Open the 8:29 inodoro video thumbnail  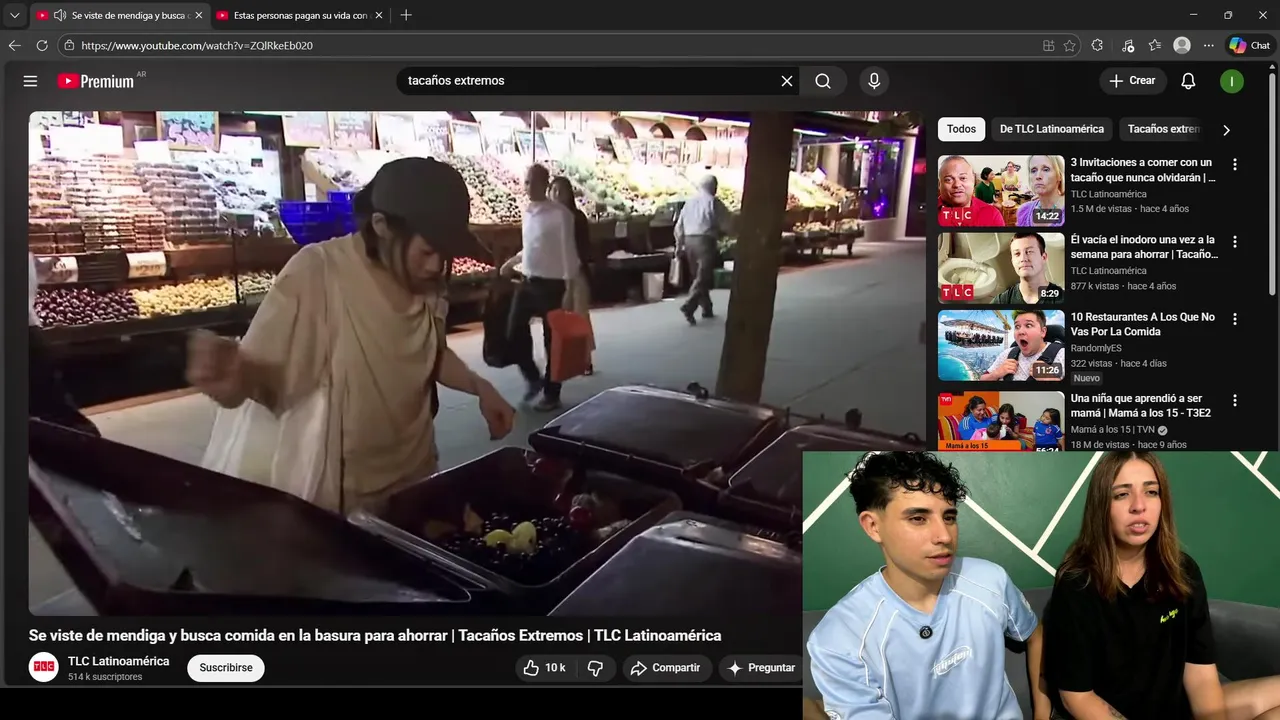(1001, 268)
